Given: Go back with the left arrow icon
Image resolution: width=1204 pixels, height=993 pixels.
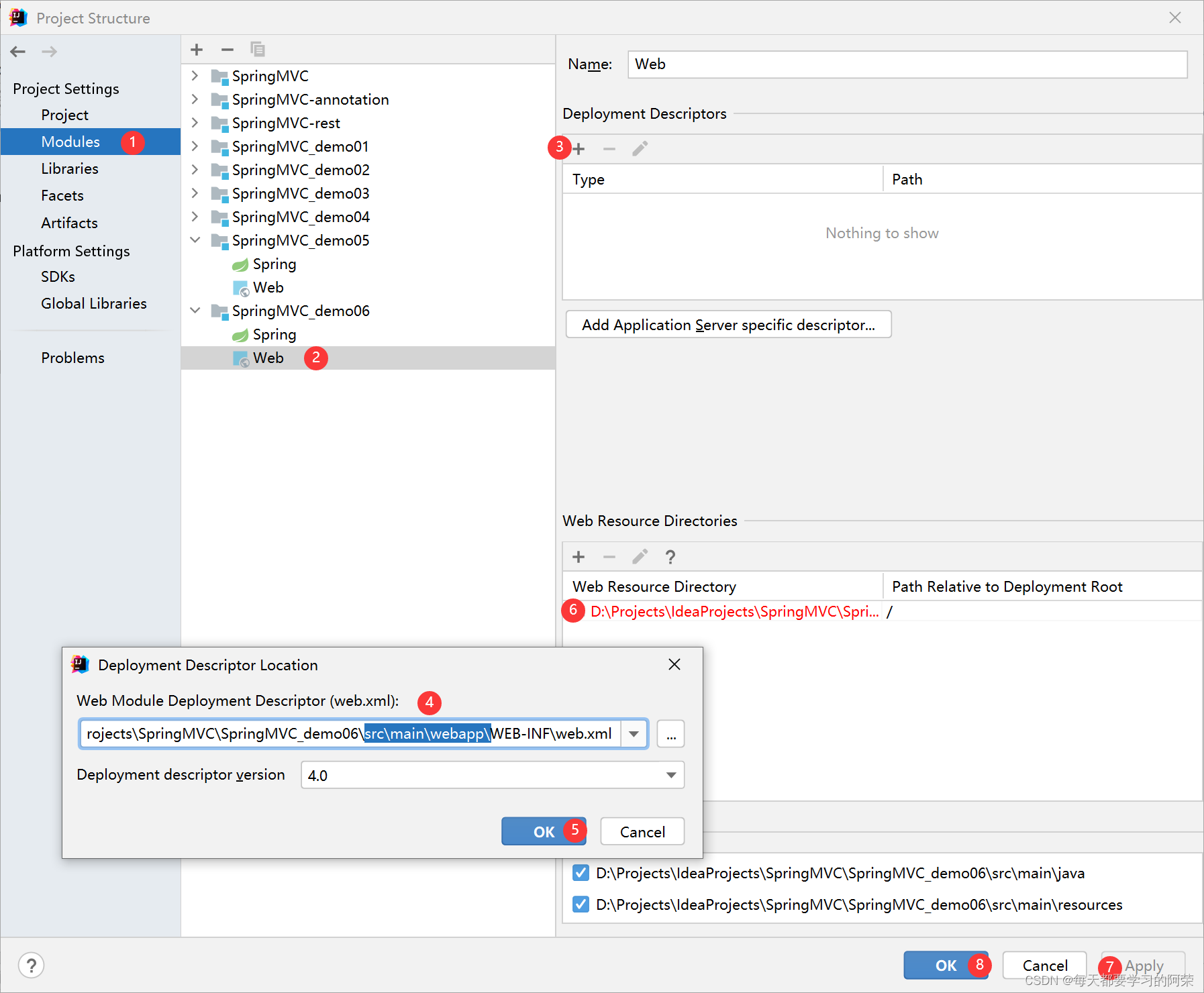Looking at the screenshot, I should click(18, 52).
